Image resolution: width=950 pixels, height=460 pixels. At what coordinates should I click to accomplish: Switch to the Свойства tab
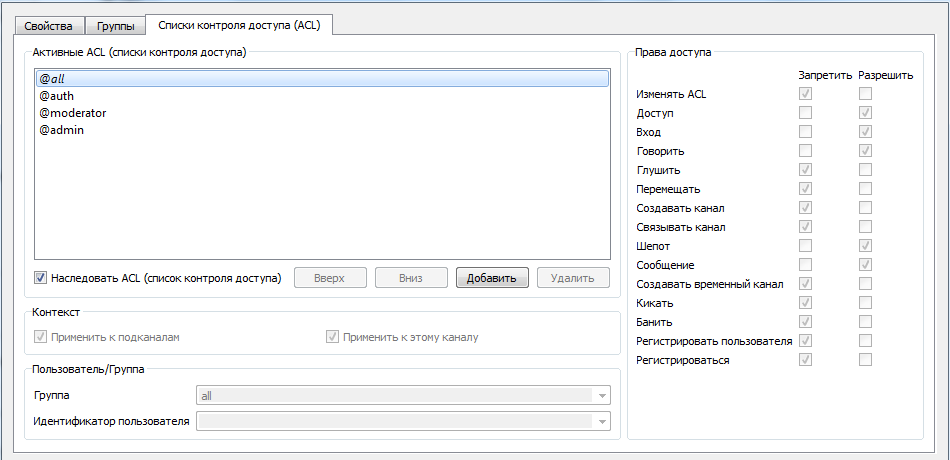(50, 25)
